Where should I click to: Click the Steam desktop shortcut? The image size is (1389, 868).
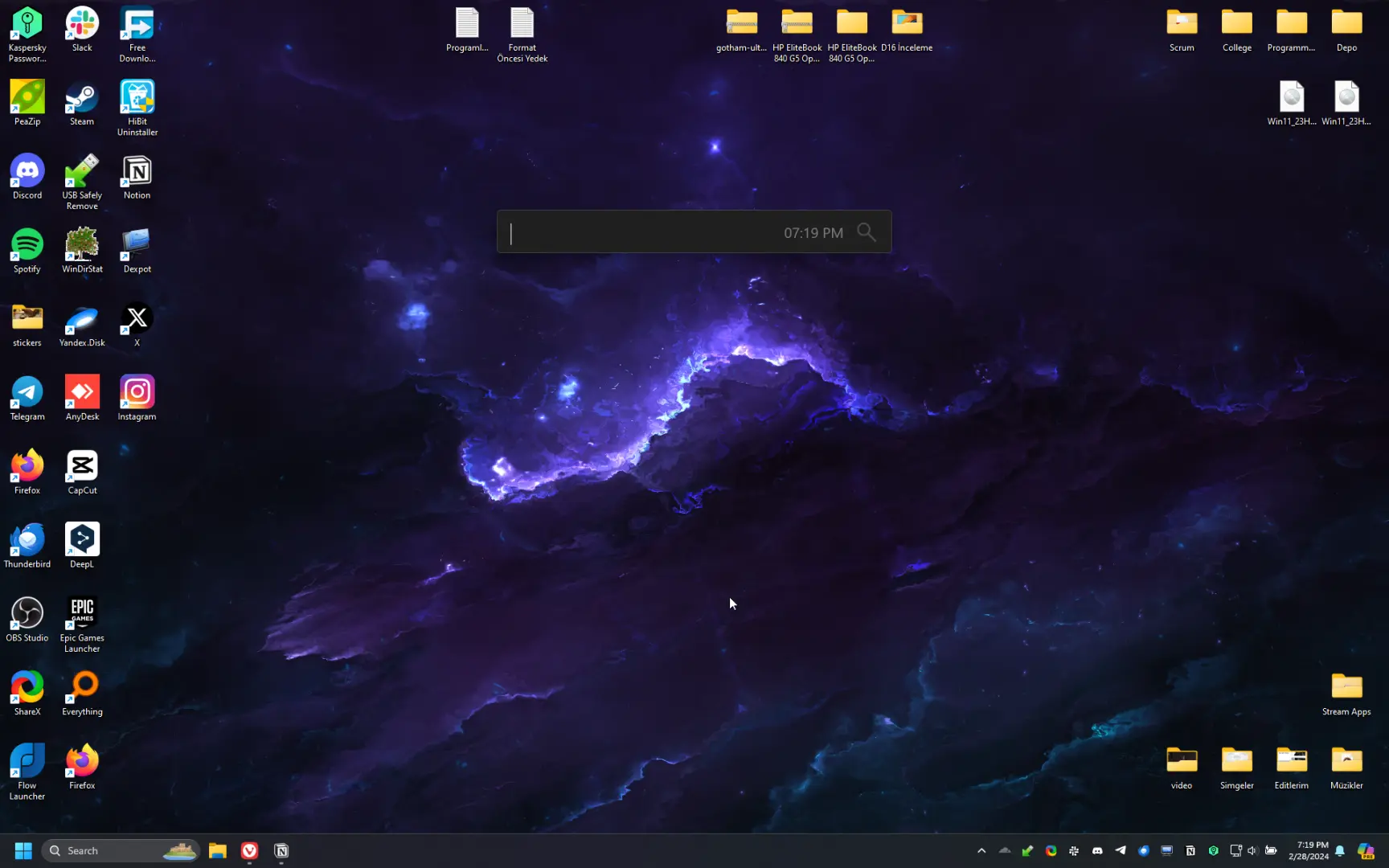click(x=82, y=104)
